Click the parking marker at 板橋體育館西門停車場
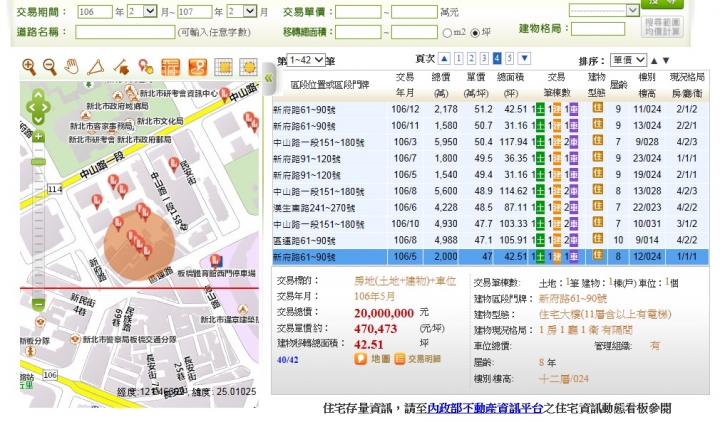 click(215, 261)
